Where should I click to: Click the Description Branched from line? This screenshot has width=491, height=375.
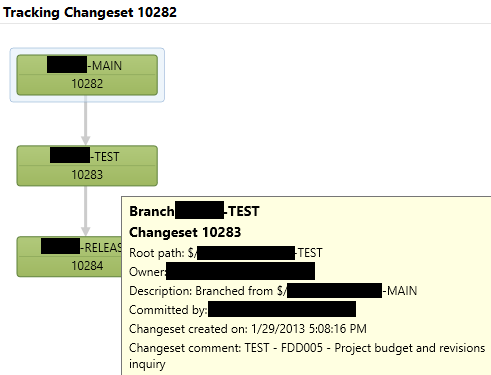tap(273, 291)
